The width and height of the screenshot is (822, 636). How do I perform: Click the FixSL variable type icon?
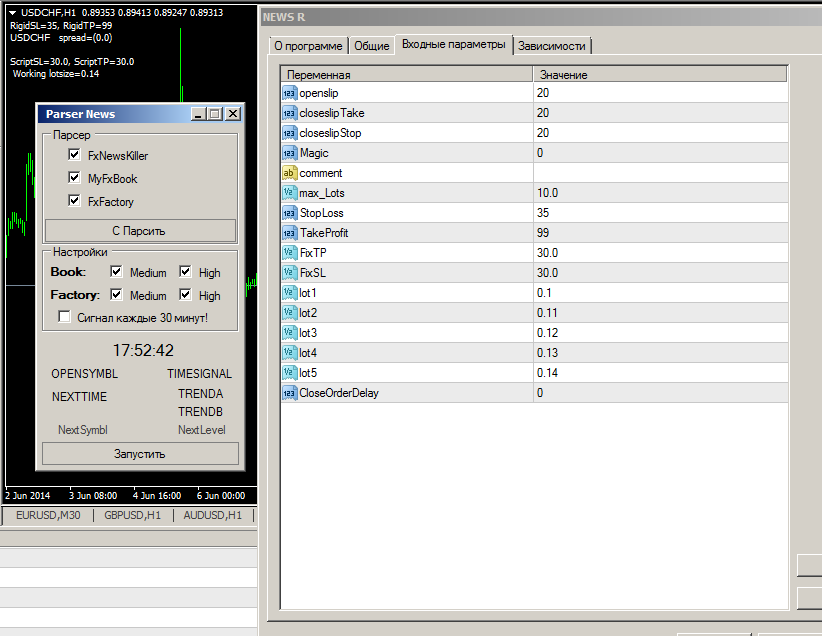click(289, 273)
